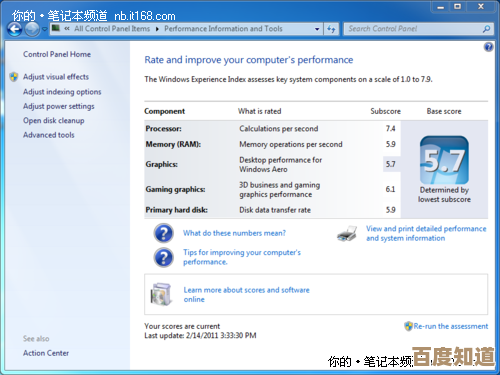Select Performance Information and Tools breadcrumb
The image size is (500, 375).
(x=223, y=29)
